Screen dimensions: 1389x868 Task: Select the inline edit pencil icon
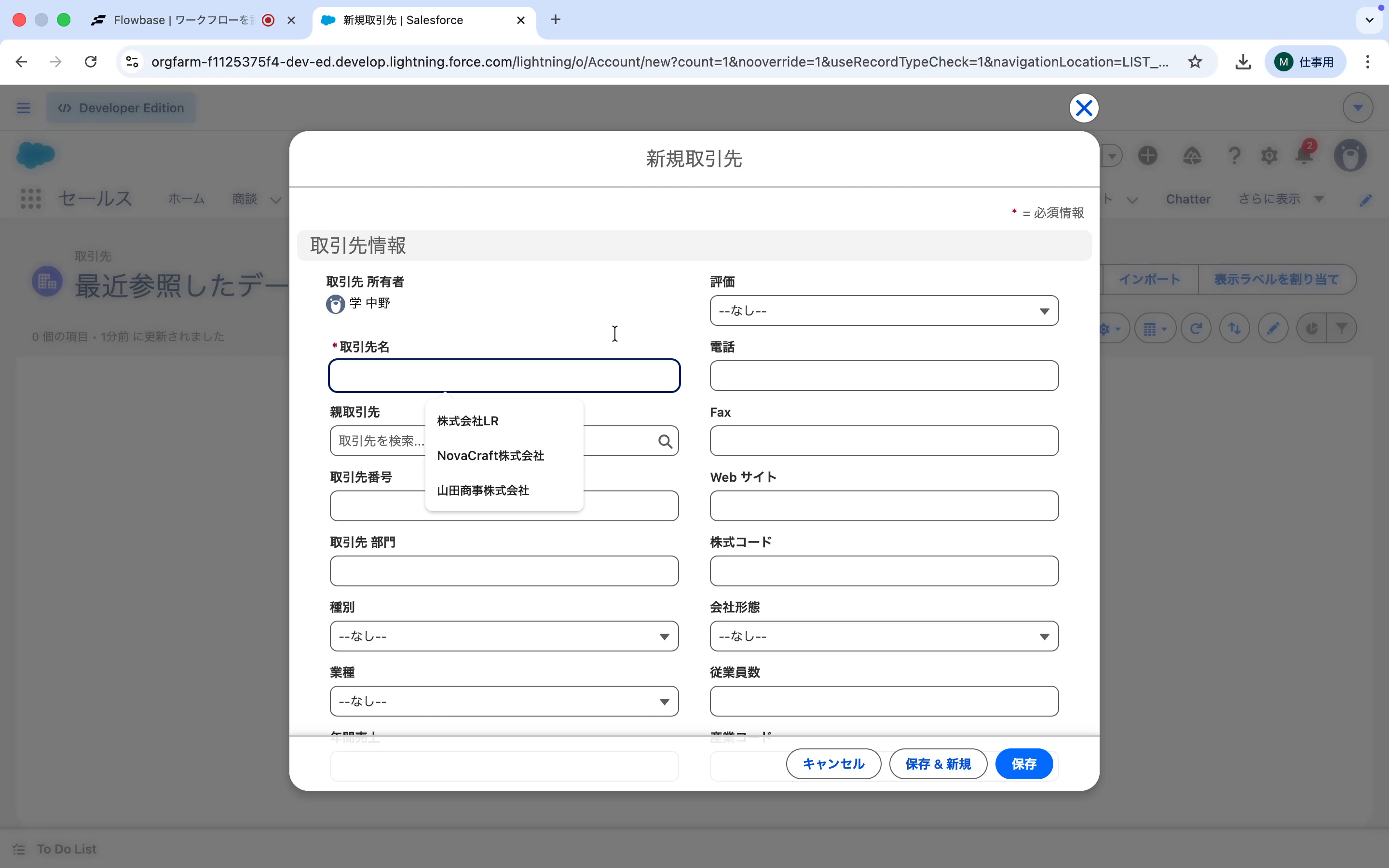click(1273, 328)
